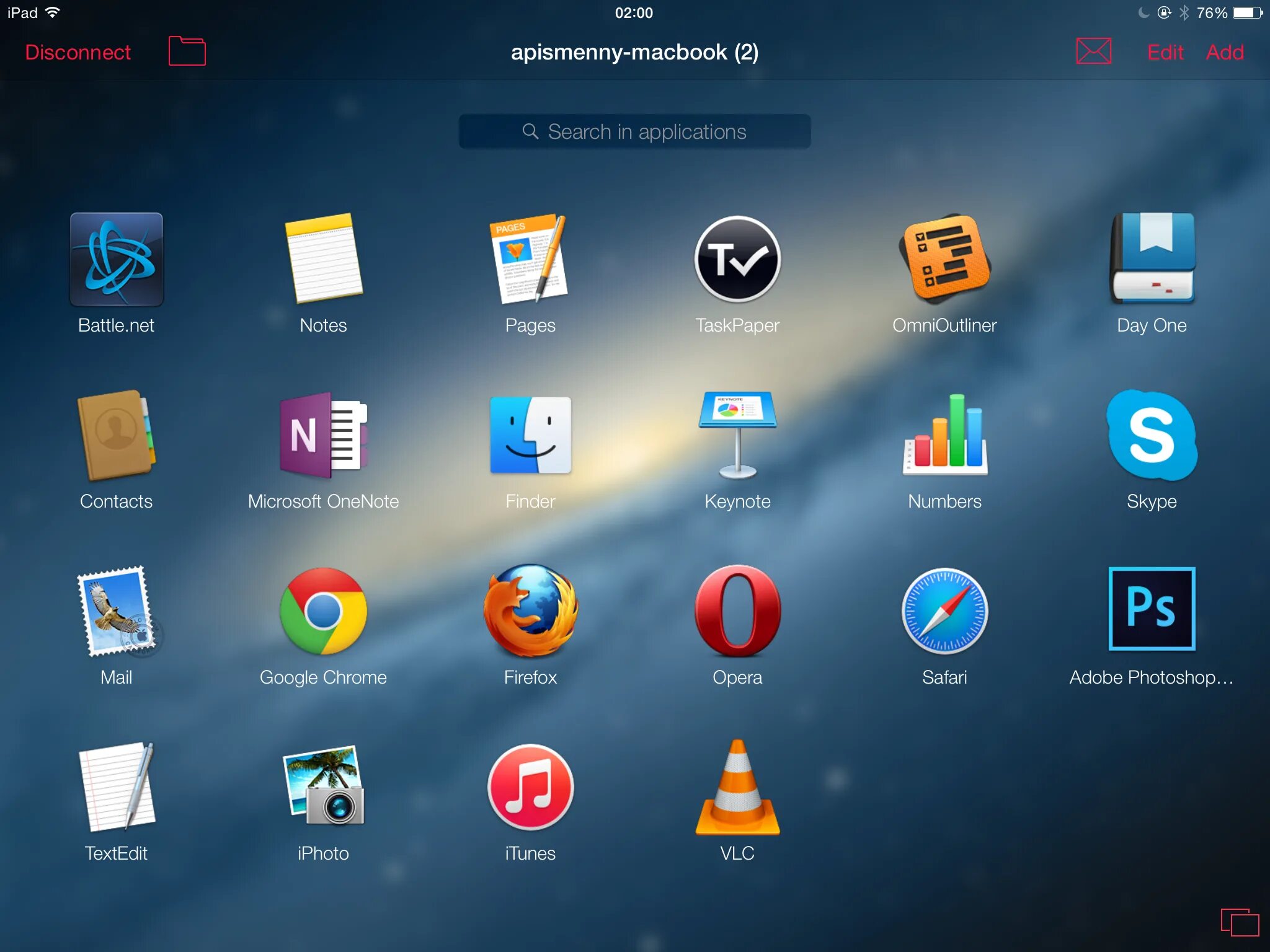Tap the Add button
The image size is (1270, 952).
pos(1225,52)
